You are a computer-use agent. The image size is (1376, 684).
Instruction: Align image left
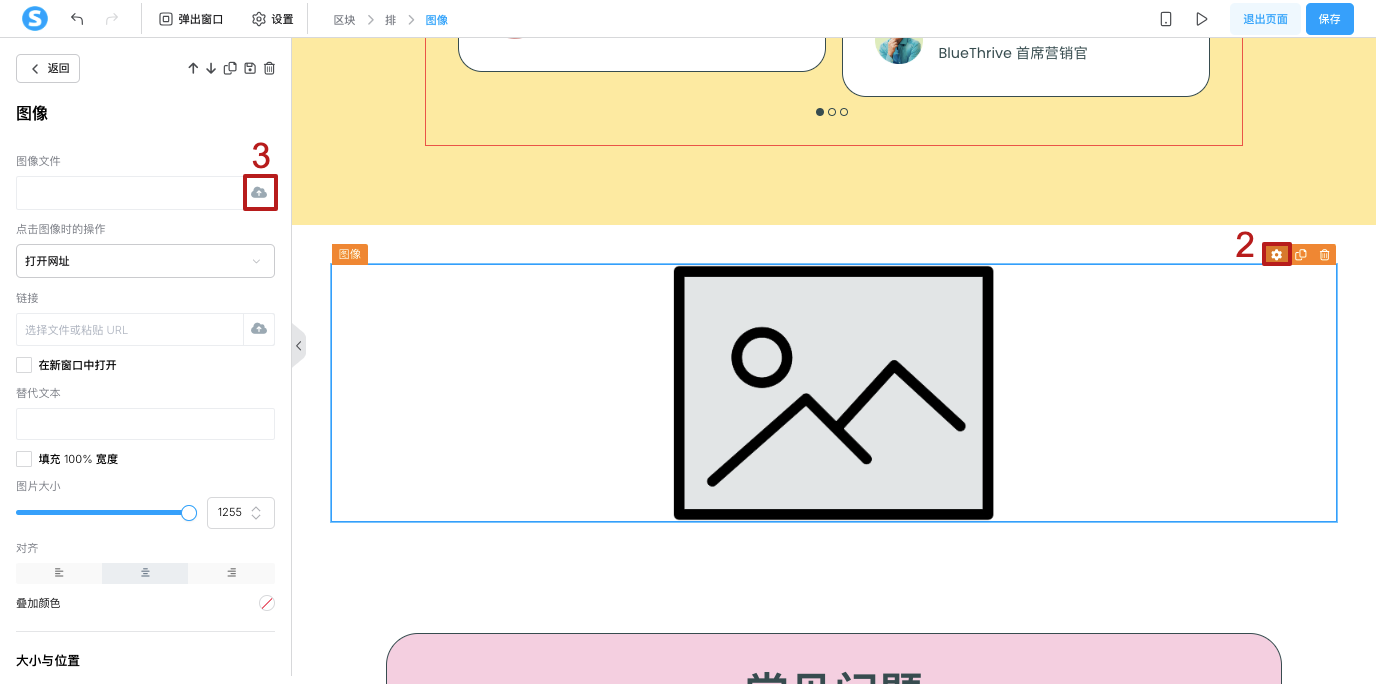point(59,573)
